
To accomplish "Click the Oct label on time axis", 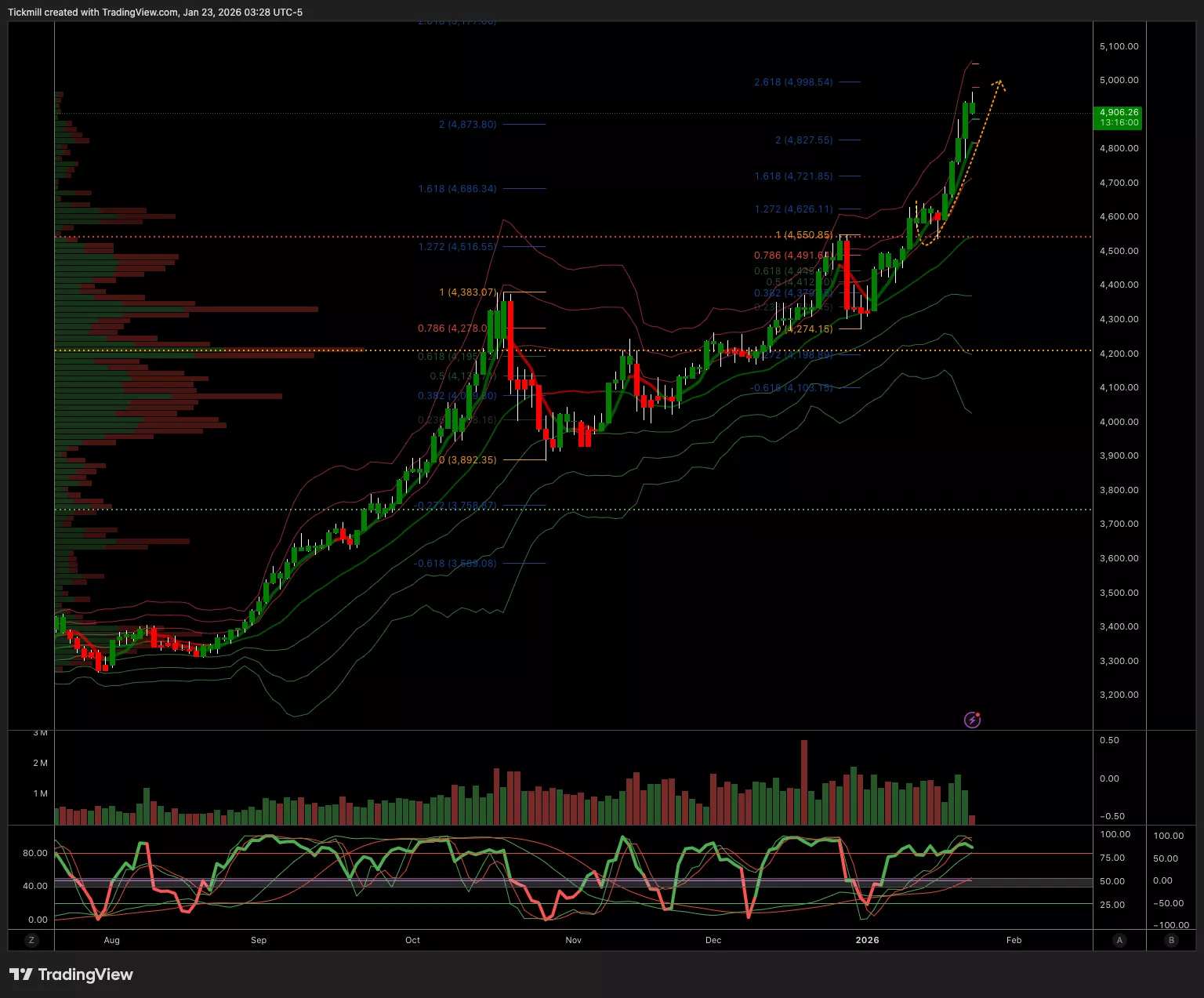I will tap(412, 940).
